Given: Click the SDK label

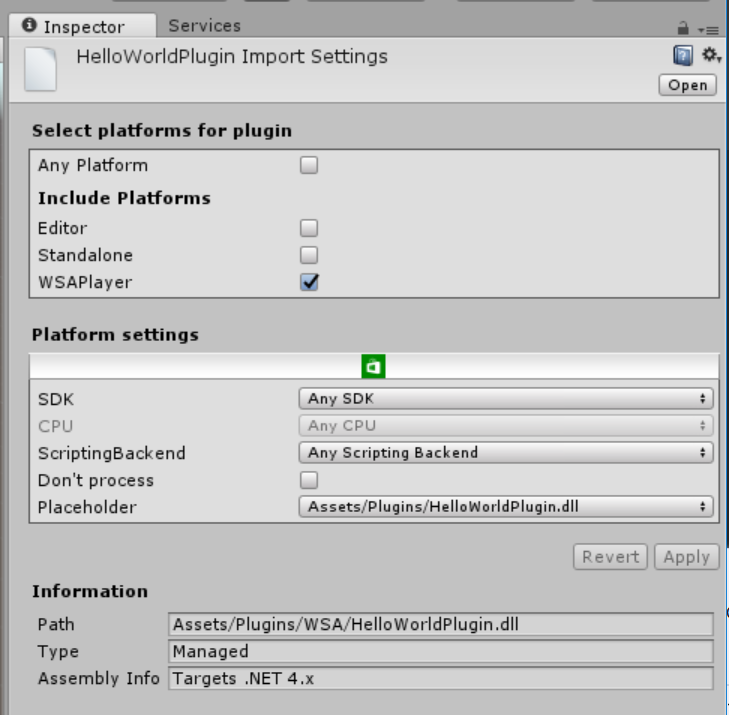Looking at the screenshot, I should pyautogui.click(x=56, y=399).
